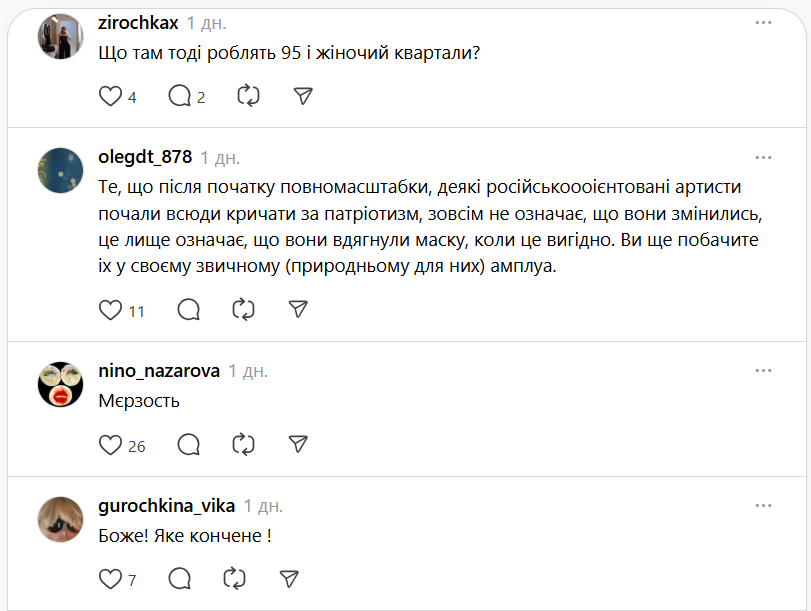Like olegdt_878's comment
Viewport: 811px width, 611px height.
click(x=110, y=310)
